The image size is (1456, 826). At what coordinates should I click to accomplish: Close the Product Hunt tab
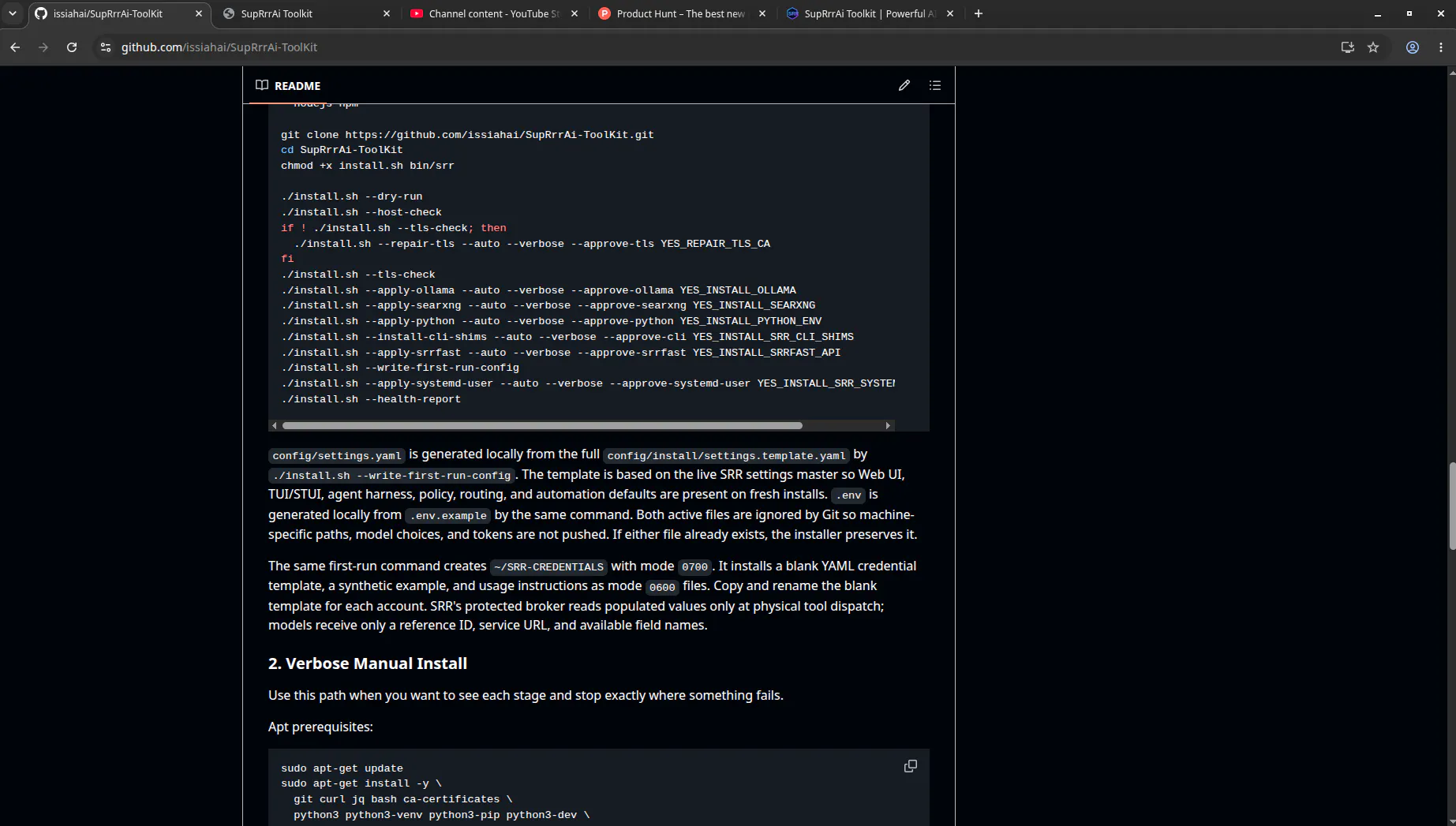762,13
